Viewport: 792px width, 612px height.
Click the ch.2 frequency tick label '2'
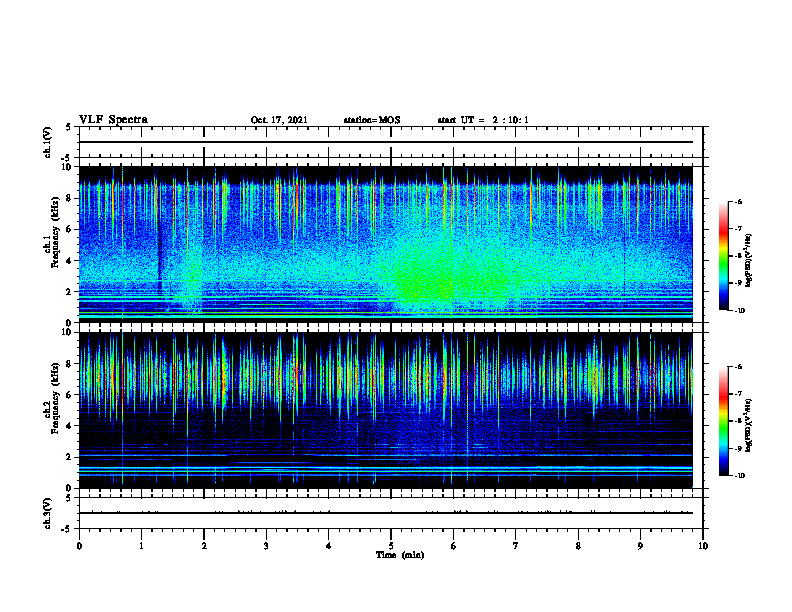(x=70, y=457)
